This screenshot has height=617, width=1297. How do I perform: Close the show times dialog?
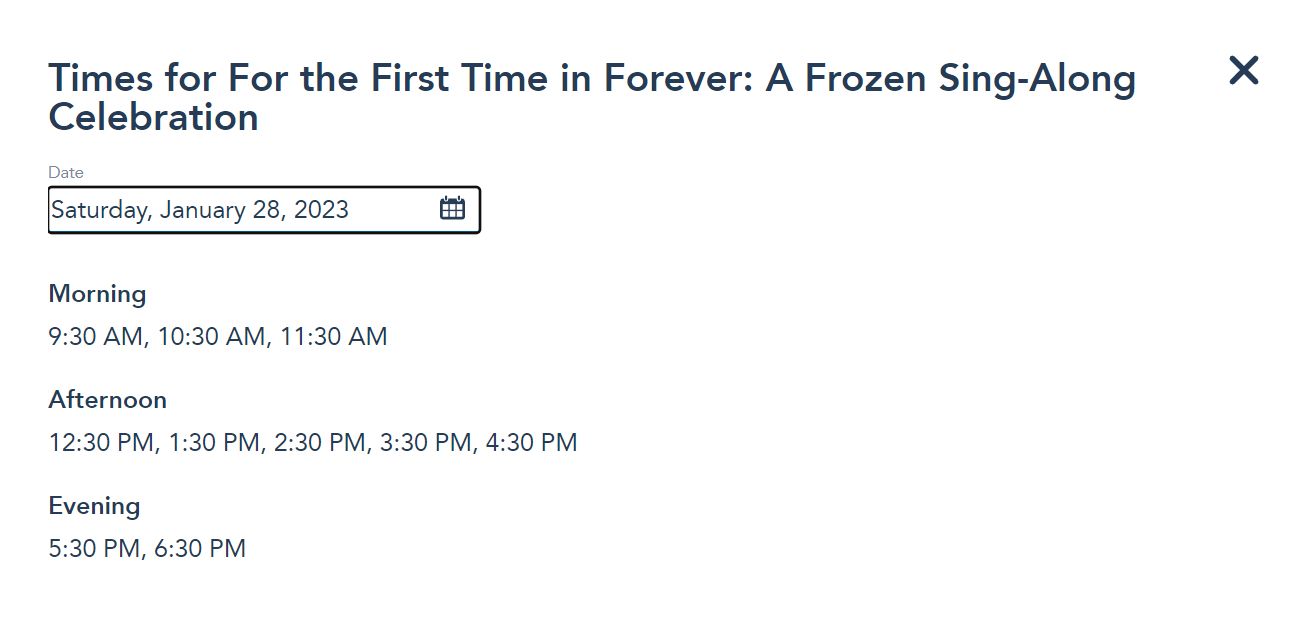pyautogui.click(x=1243, y=71)
